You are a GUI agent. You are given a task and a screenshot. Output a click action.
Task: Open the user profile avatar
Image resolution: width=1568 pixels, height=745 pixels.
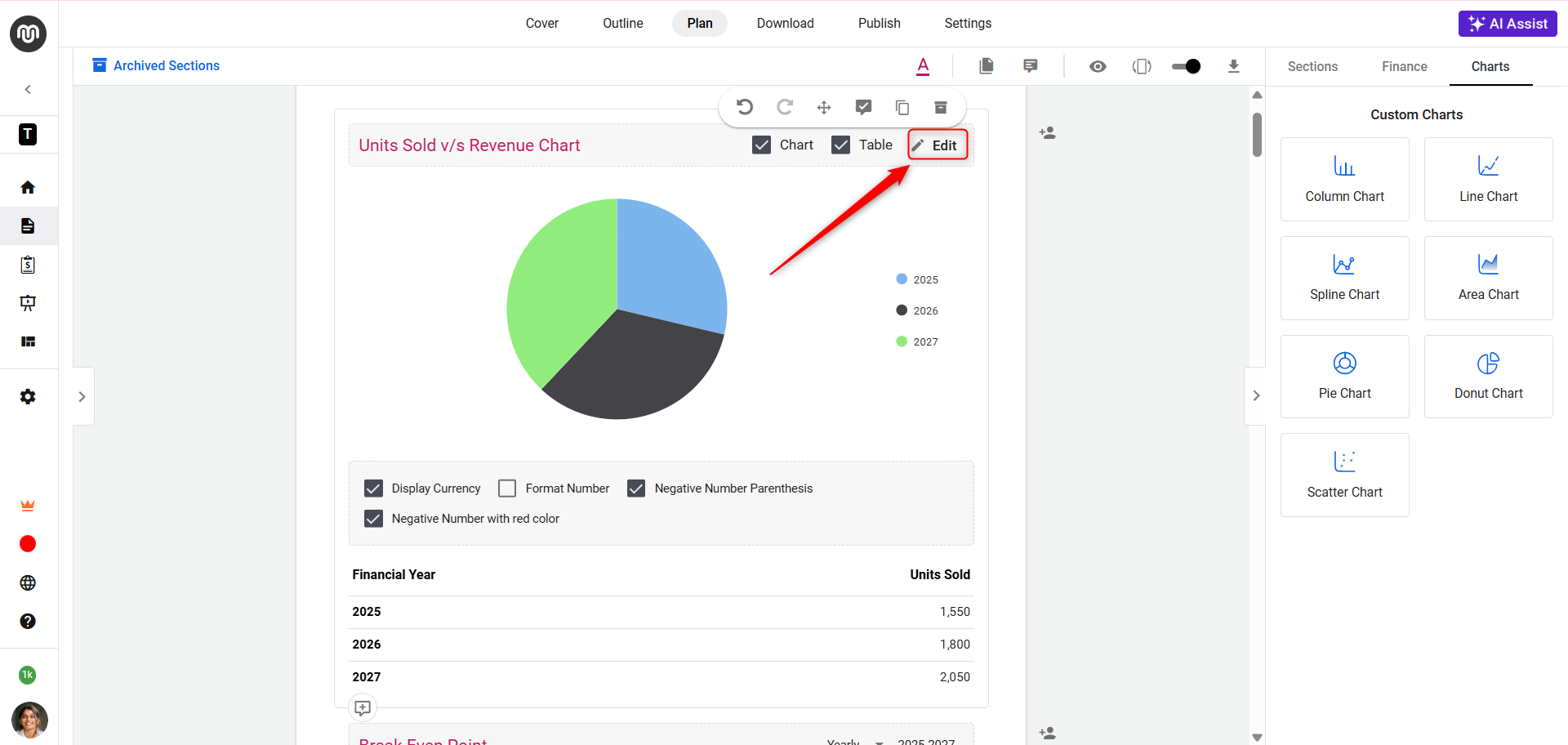(x=29, y=720)
